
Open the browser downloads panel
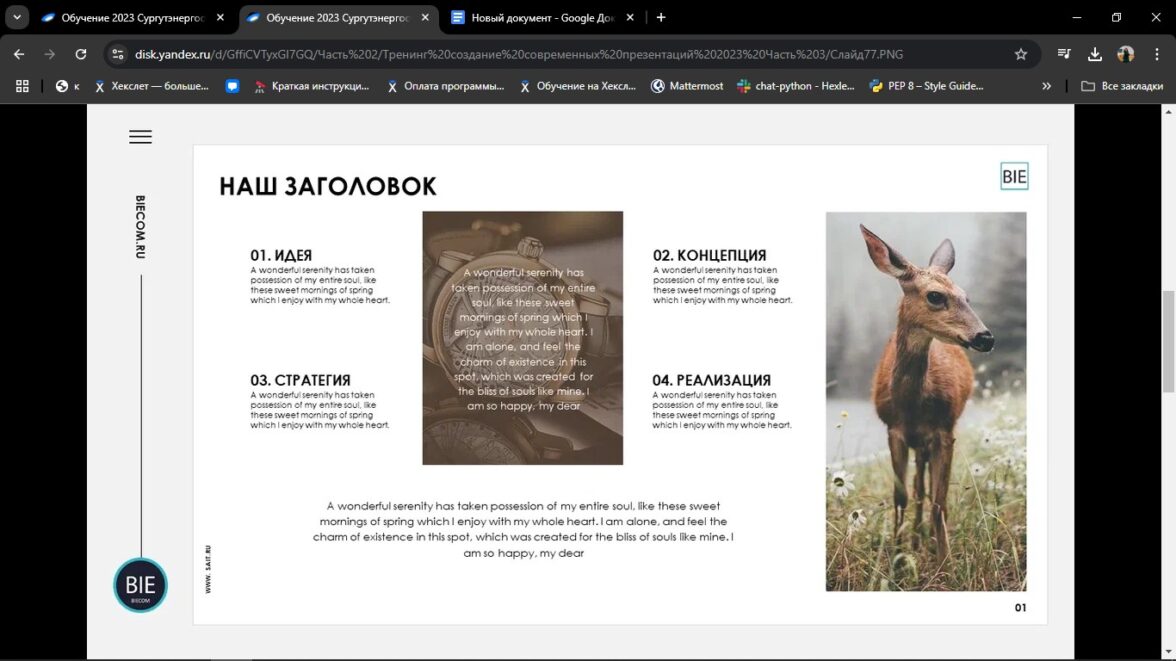[x=1095, y=54]
